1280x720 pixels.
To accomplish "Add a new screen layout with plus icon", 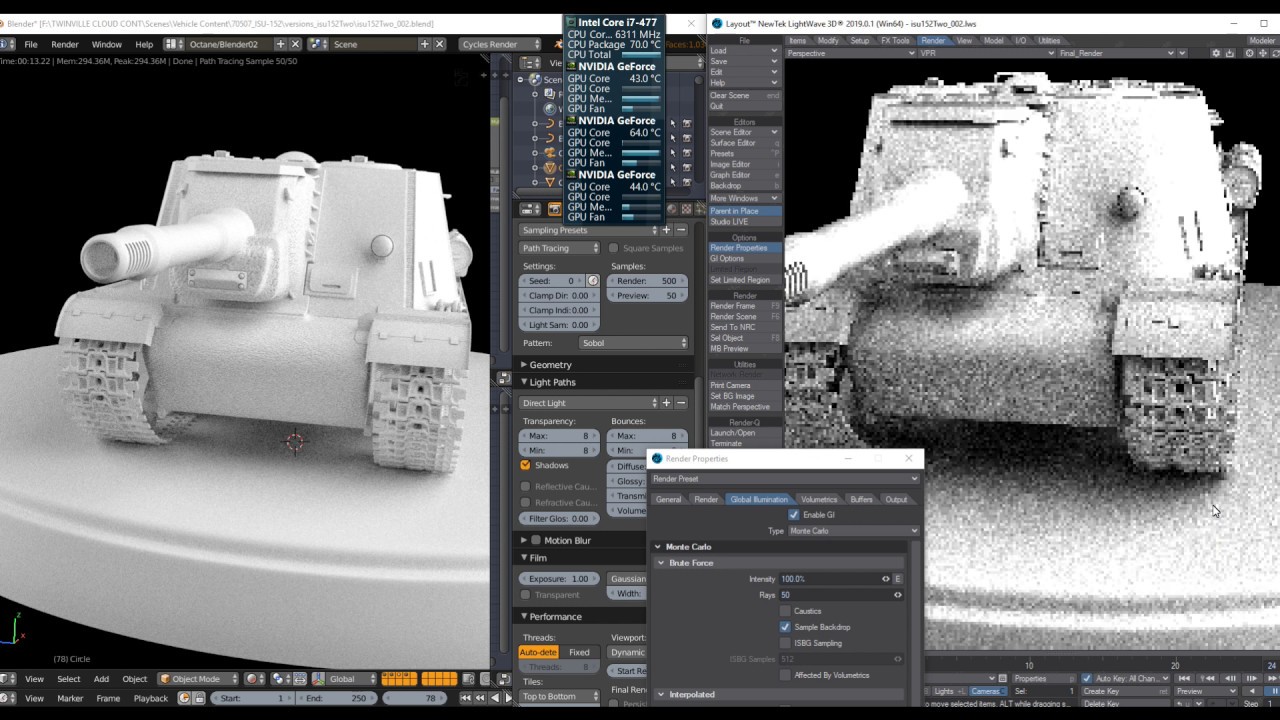I will click(x=280, y=44).
